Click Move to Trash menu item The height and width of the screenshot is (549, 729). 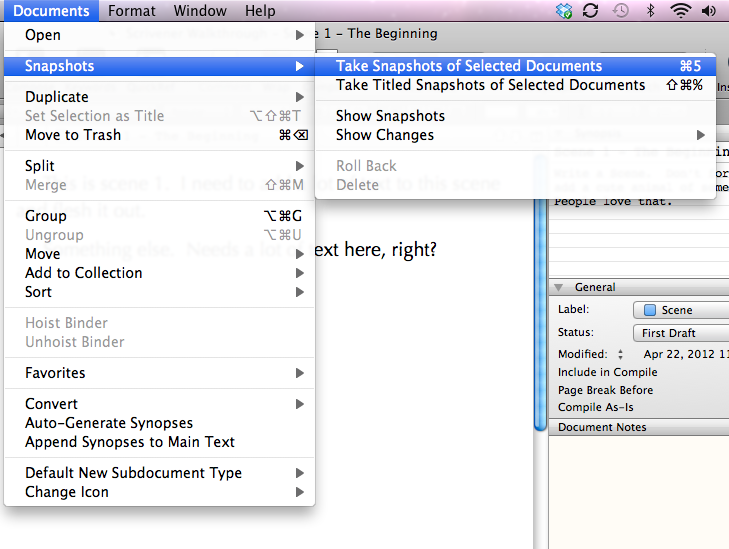(x=159, y=135)
